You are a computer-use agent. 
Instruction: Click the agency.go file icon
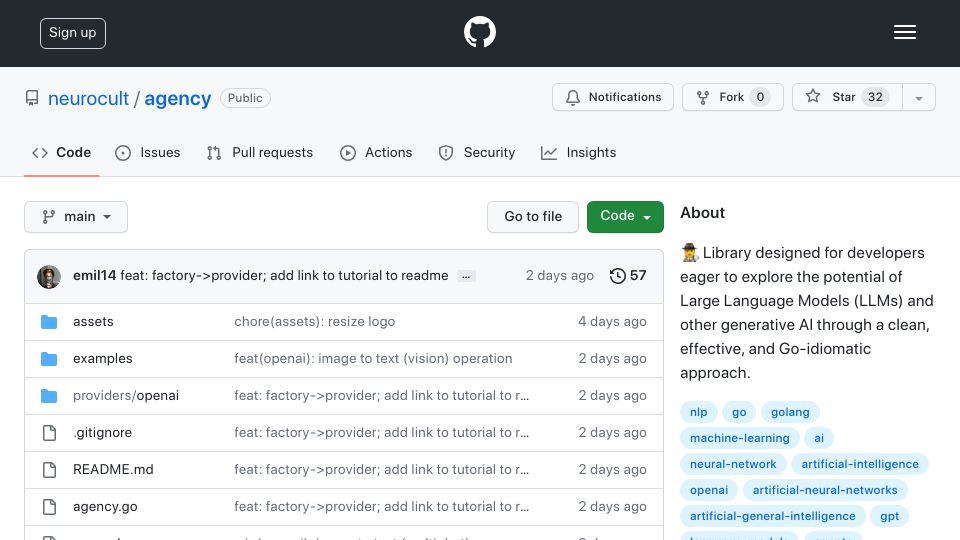[49, 507]
